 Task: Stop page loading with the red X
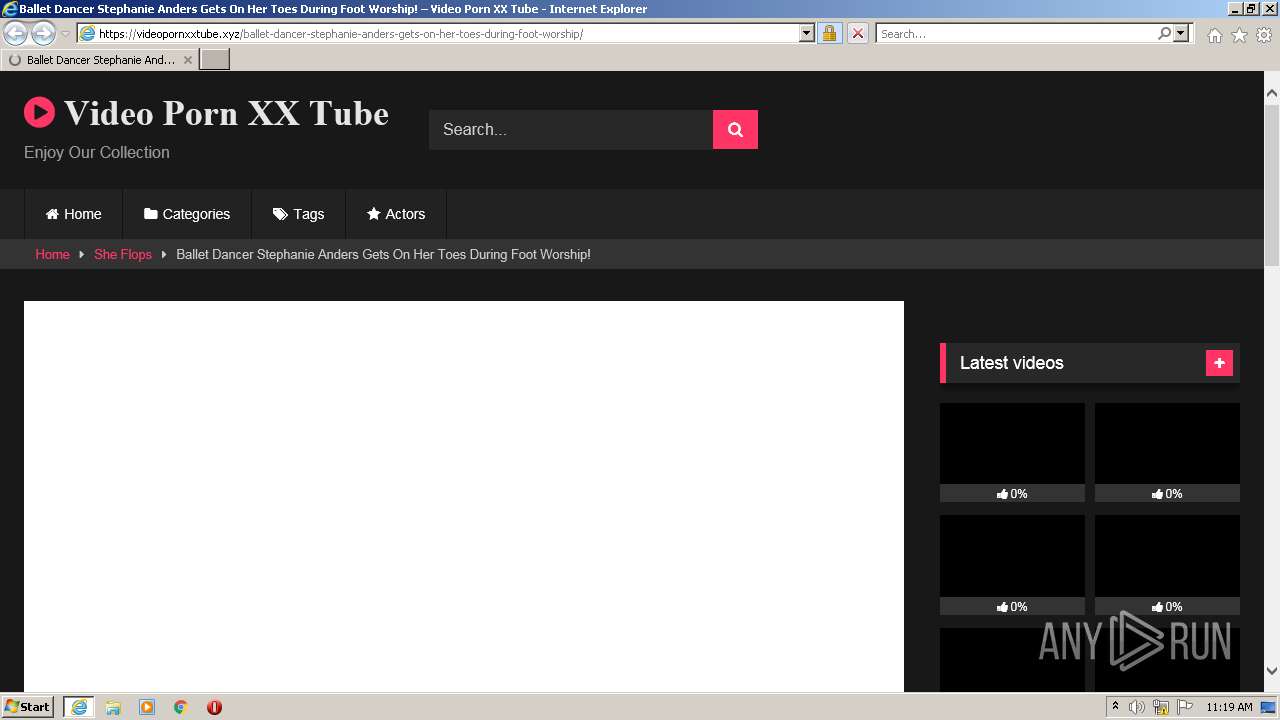pyautogui.click(x=857, y=33)
